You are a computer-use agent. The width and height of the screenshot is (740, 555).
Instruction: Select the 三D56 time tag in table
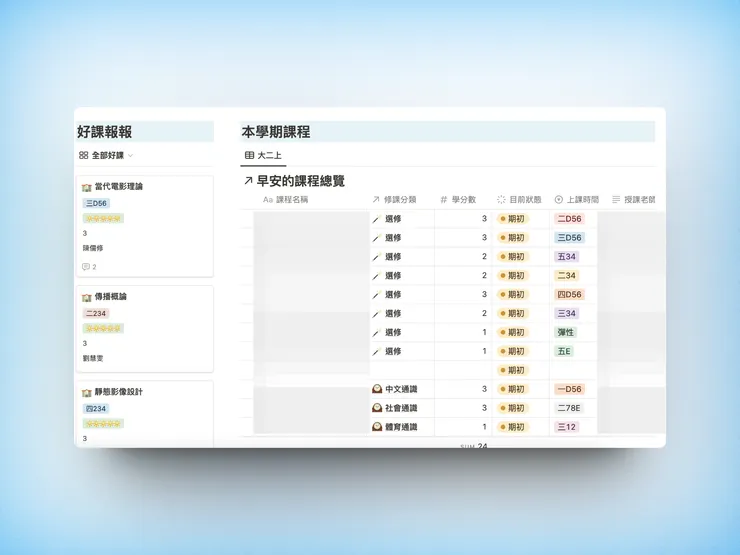click(x=569, y=238)
